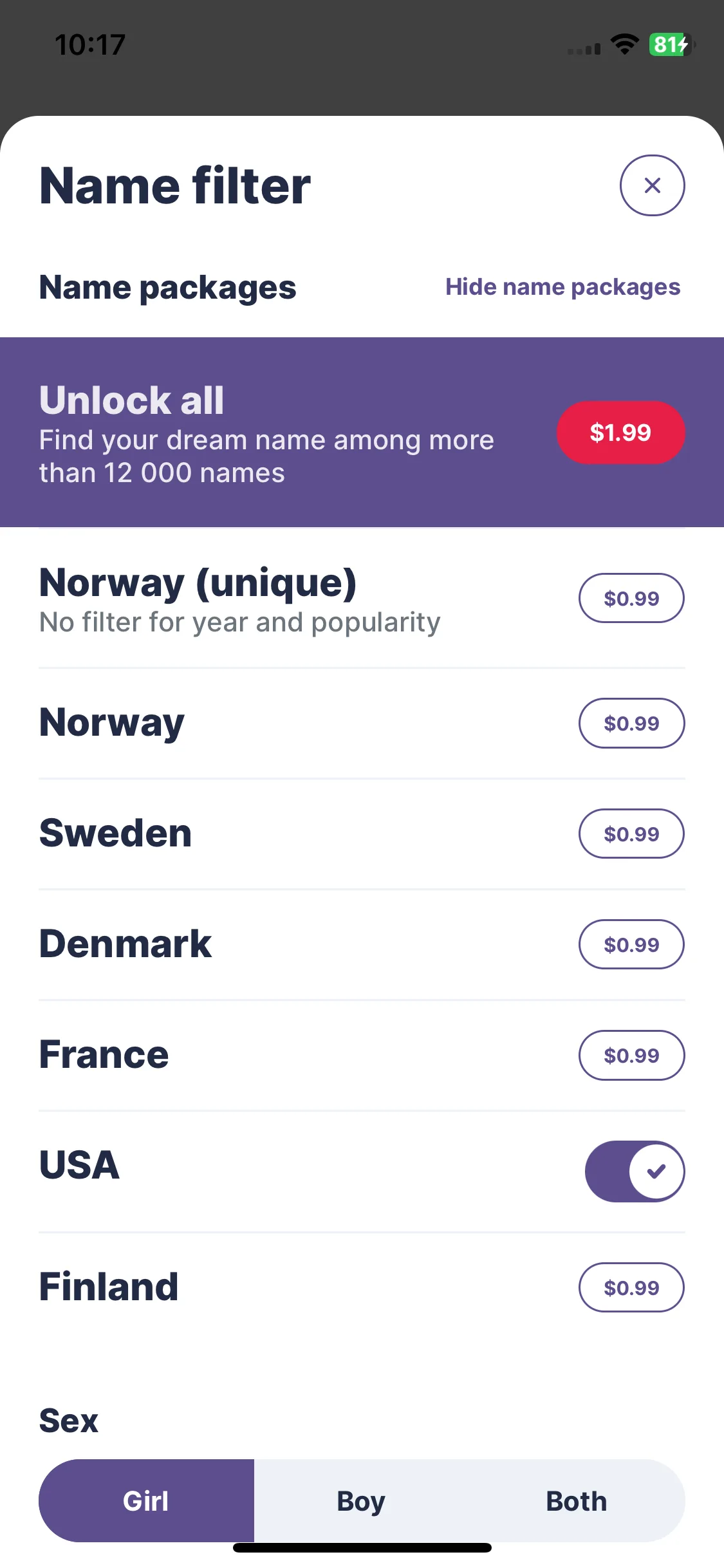This screenshot has height=1568, width=724.
Task: Purchase the Finland package
Action: point(631,1287)
